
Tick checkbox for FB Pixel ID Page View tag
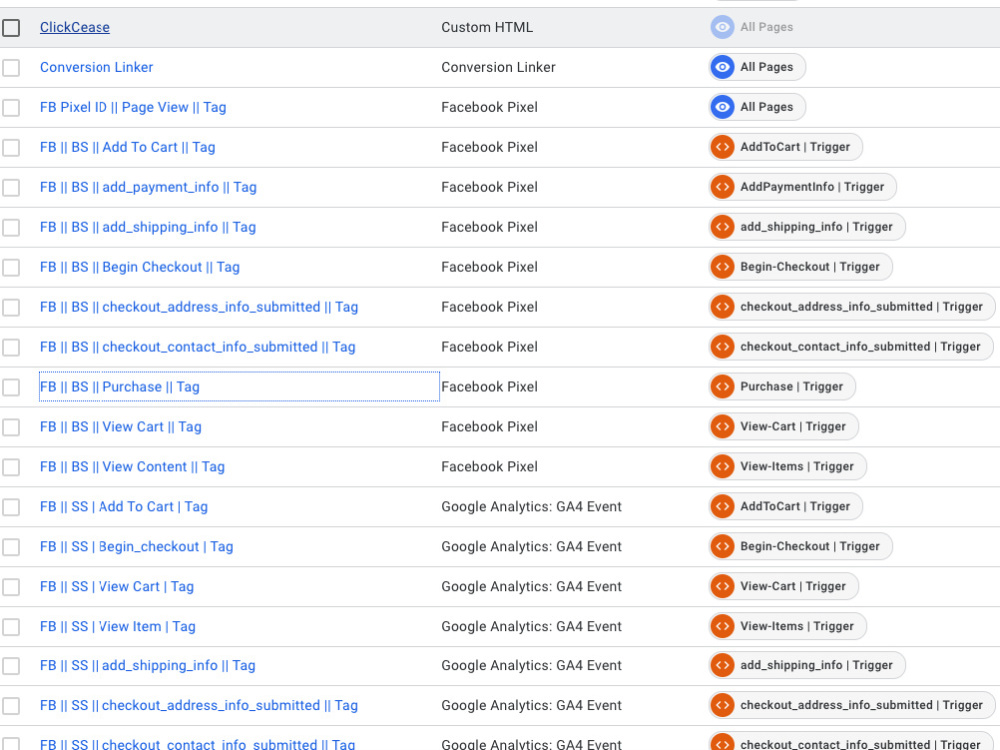11,107
